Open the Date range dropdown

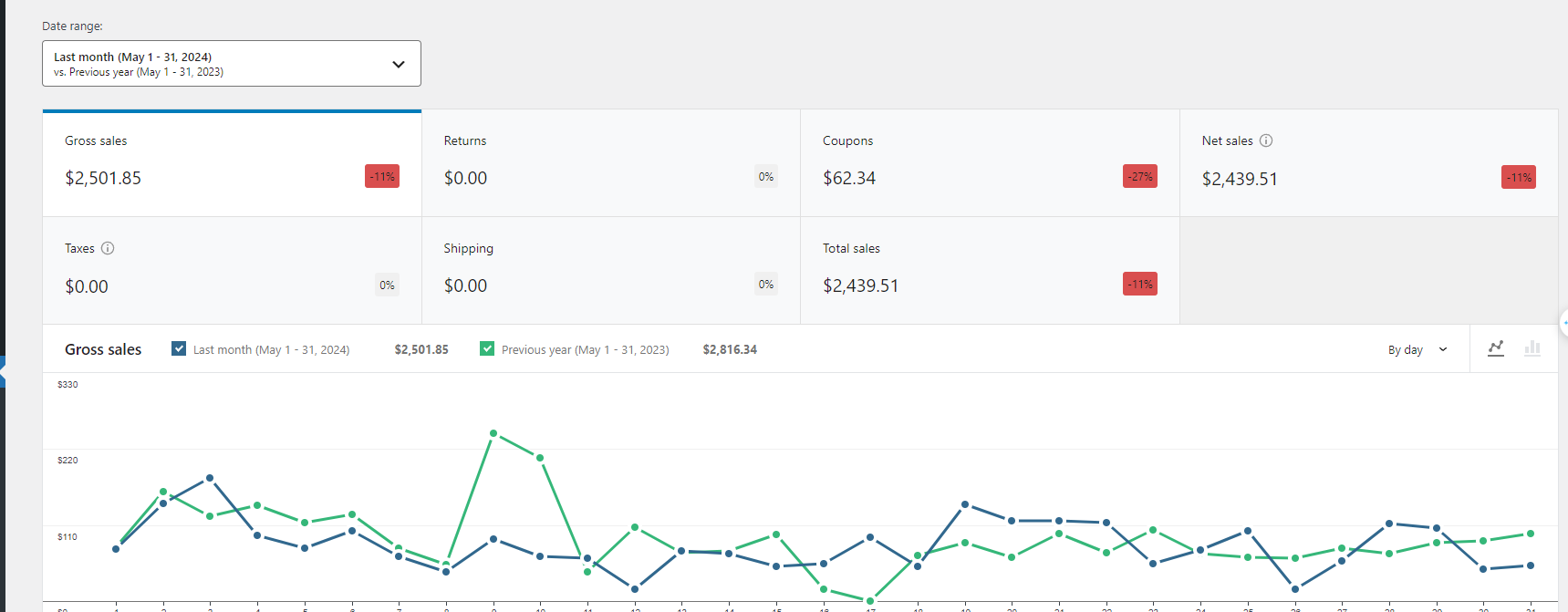tap(231, 64)
